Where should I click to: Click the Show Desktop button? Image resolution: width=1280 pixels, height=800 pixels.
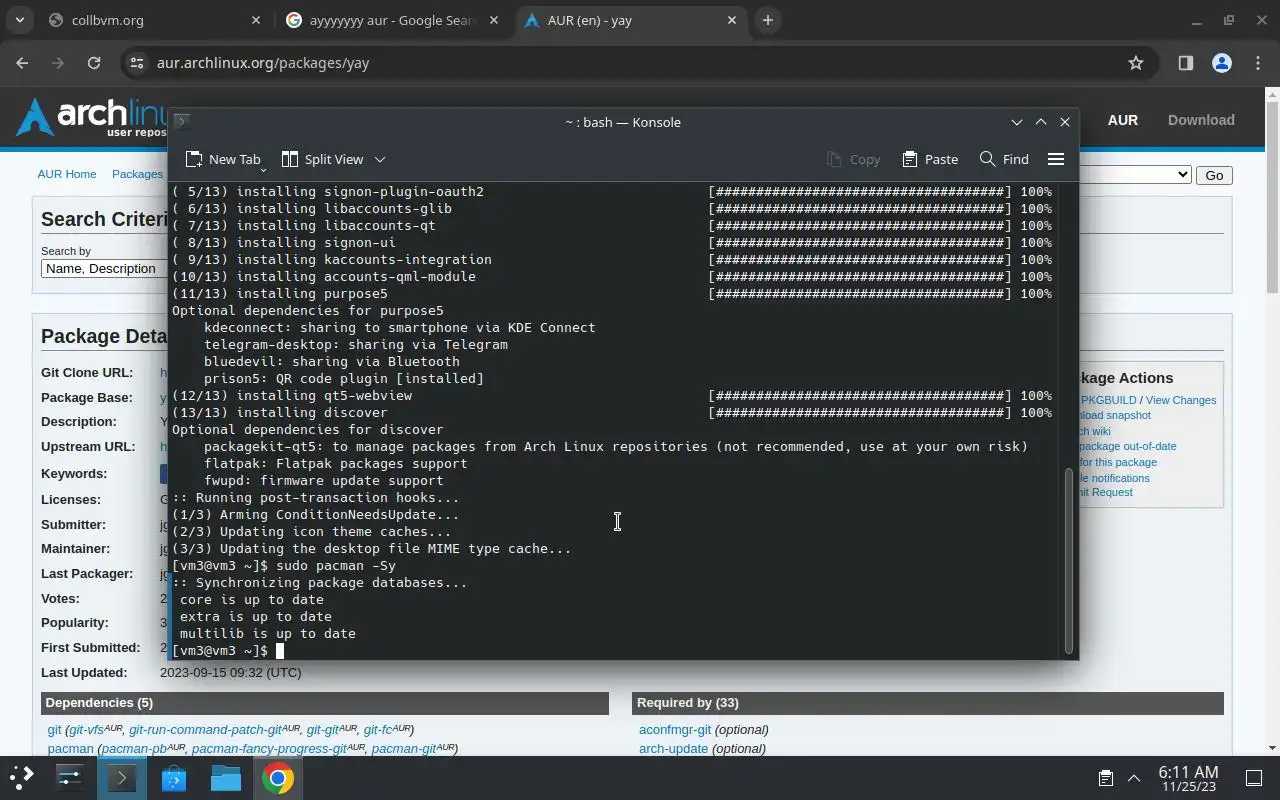[x=1253, y=777]
